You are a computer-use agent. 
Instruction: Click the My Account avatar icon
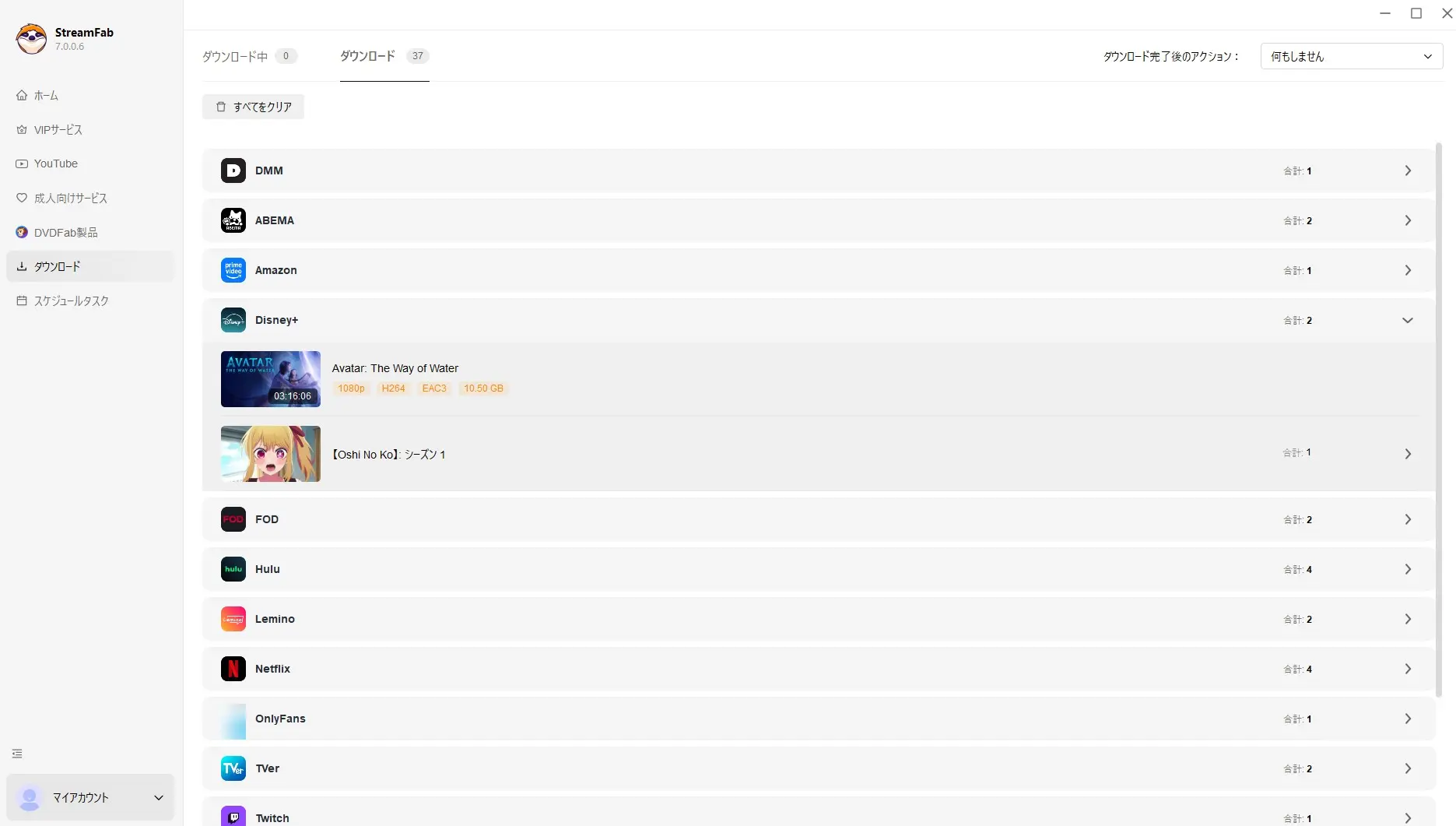30,798
